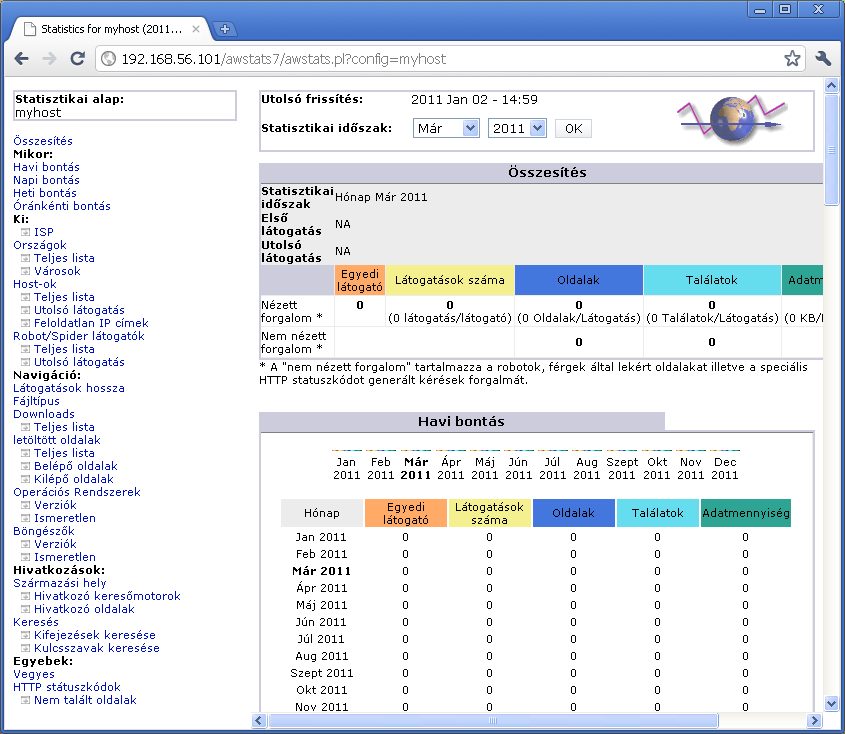Jump to Heti bontás
The width and height of the screenshot is (845, 734).
45,193
